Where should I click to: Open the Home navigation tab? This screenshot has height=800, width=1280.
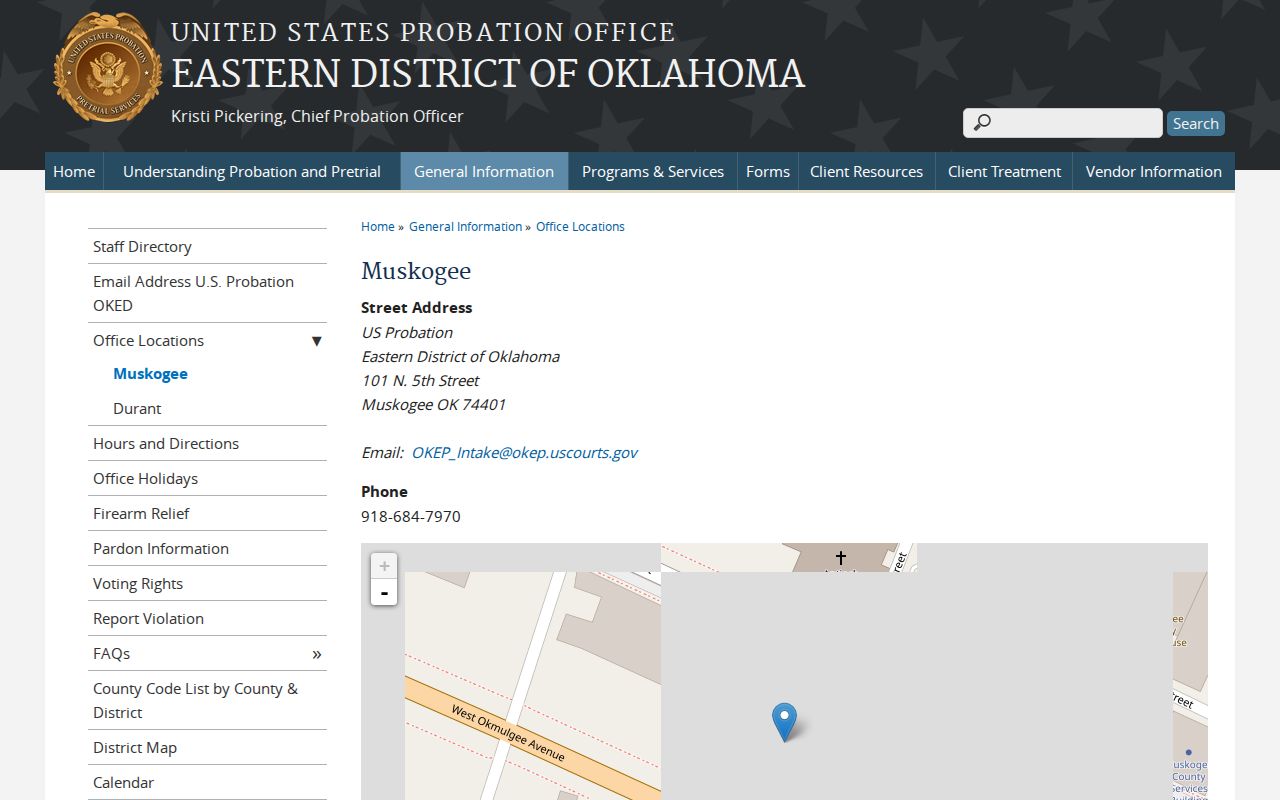pos(74,171)
